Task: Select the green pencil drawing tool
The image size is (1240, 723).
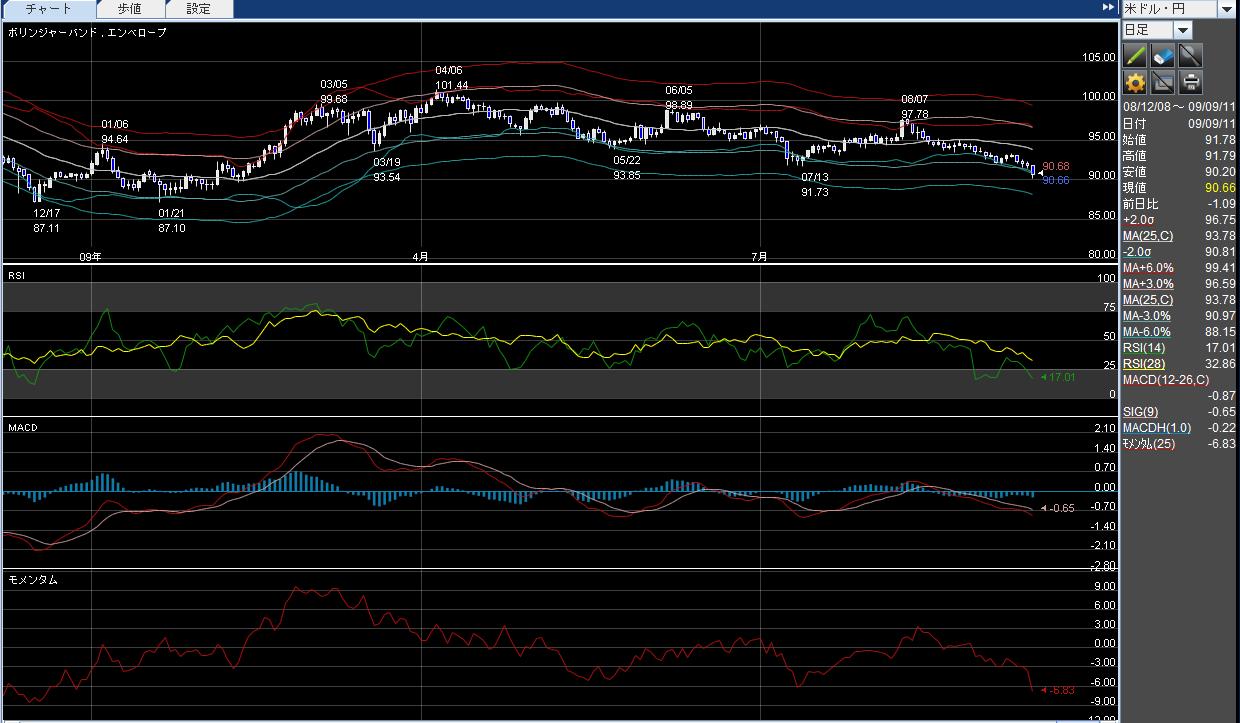Action: pos(1135,55)
